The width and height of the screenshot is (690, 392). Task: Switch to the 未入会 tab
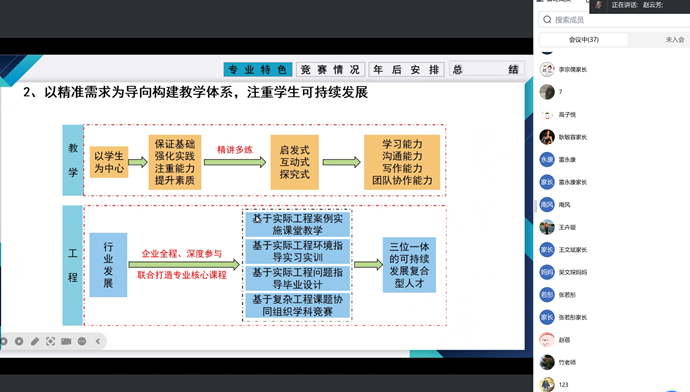tap(675, 40)
